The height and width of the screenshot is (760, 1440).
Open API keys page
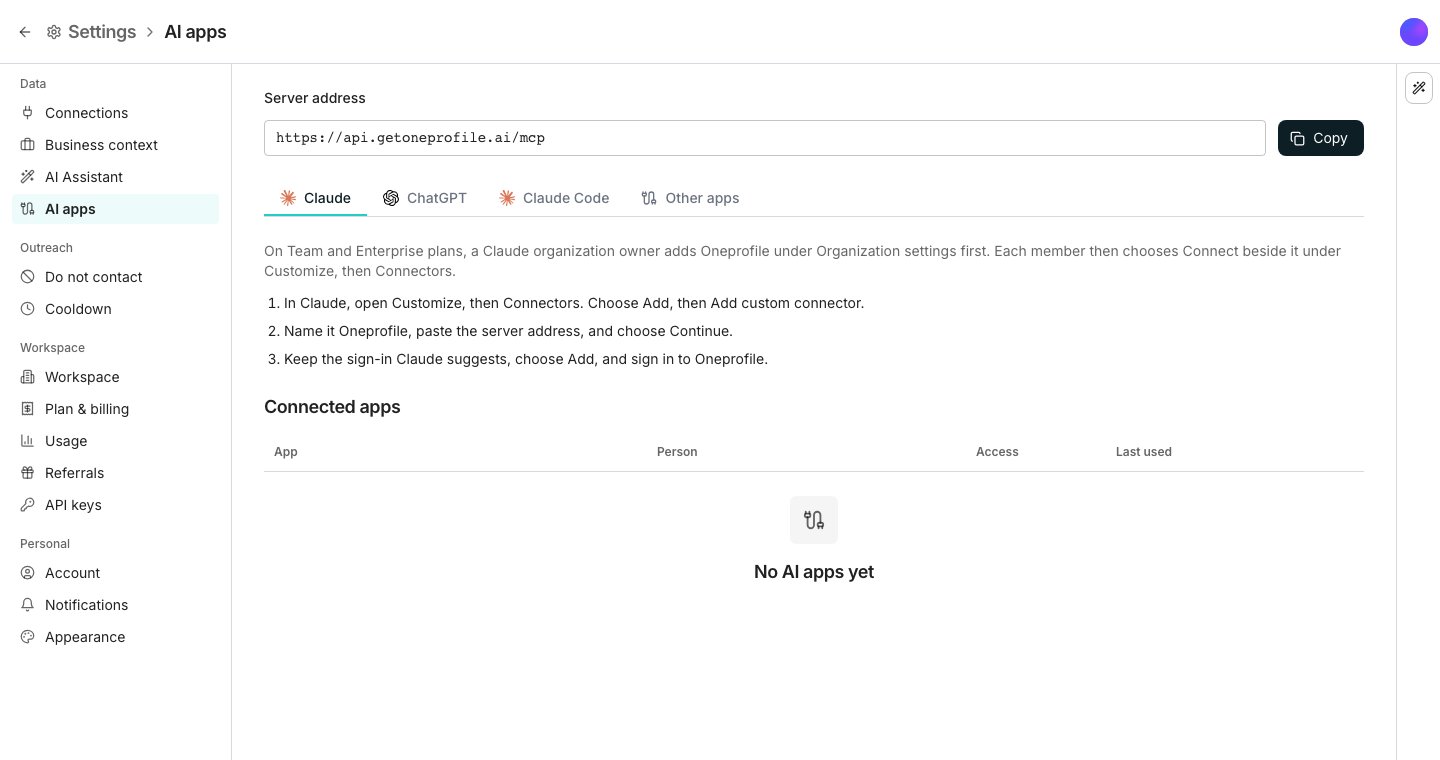(x=115, y=505)
